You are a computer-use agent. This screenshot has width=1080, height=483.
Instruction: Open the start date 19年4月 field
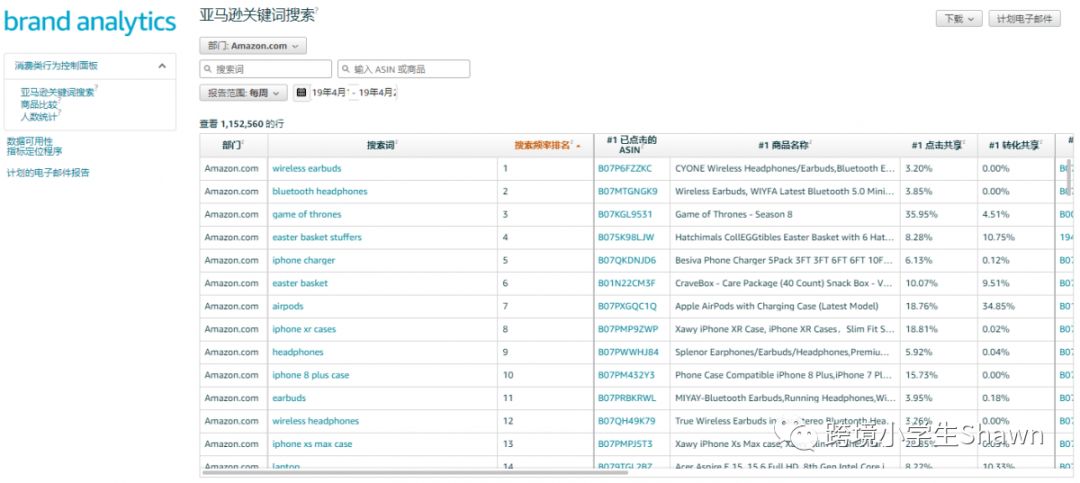click(x=329, y=92)
